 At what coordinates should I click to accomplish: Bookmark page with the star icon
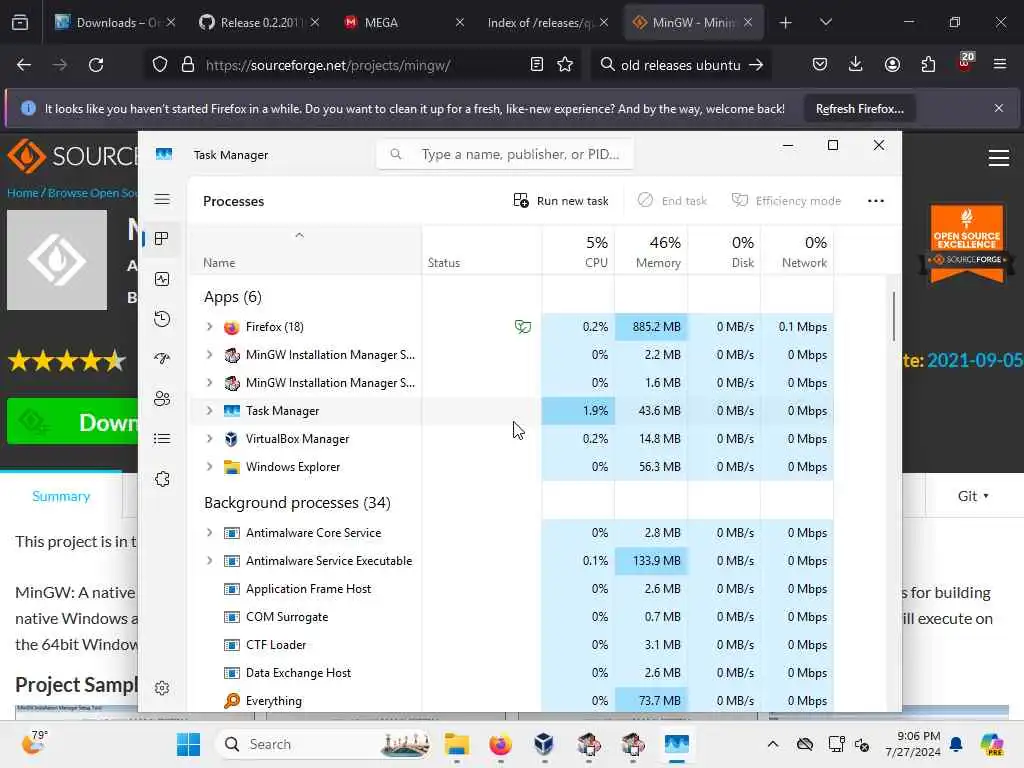565,64
